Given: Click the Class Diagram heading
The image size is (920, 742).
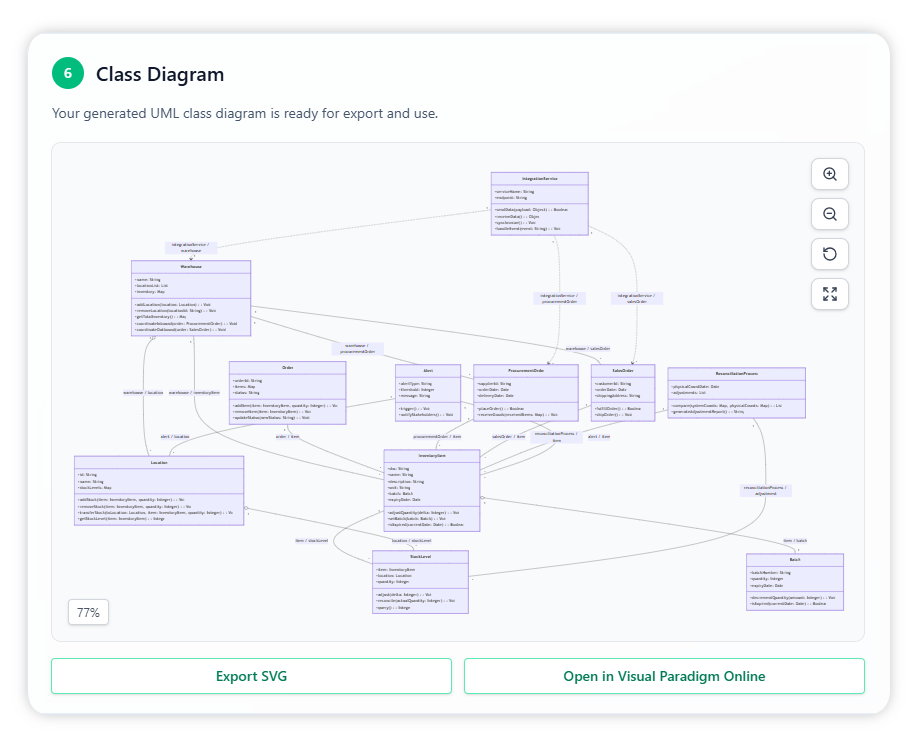Looking at the screenshot, I should [x=160, y=74].
